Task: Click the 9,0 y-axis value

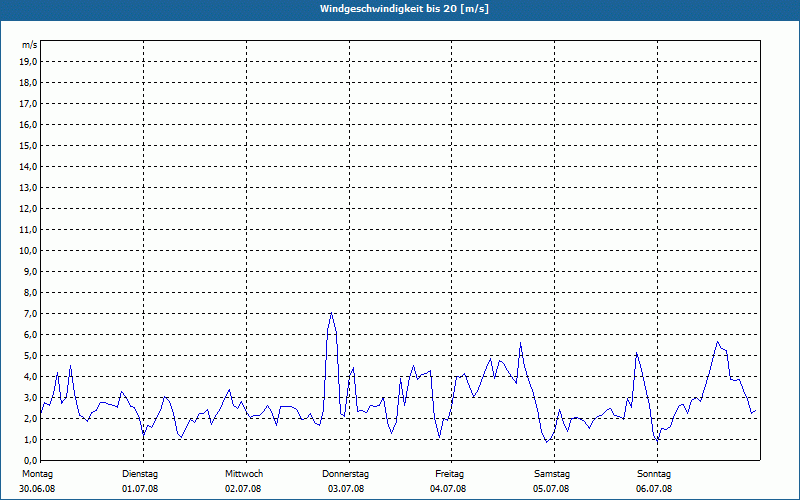Action: 30,271
